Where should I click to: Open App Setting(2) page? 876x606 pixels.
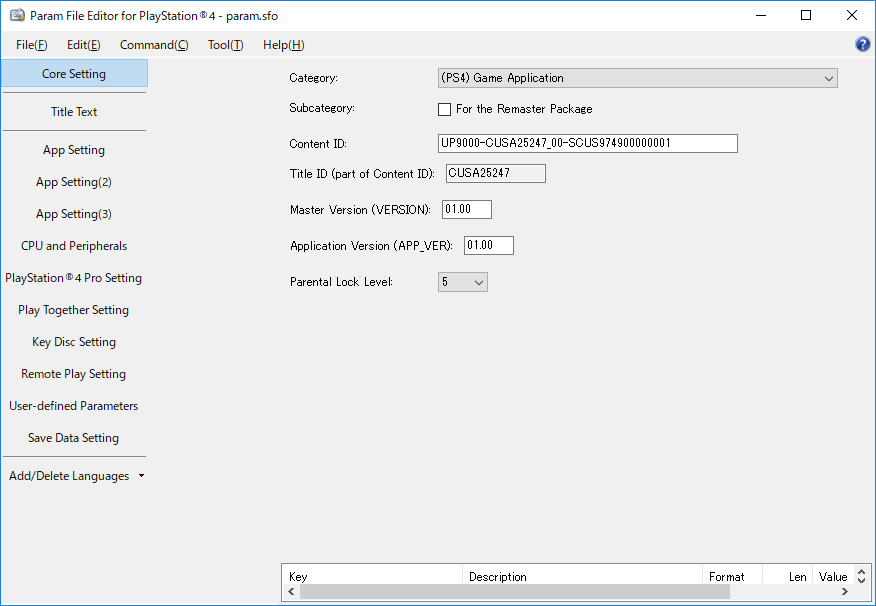[74, 182]
